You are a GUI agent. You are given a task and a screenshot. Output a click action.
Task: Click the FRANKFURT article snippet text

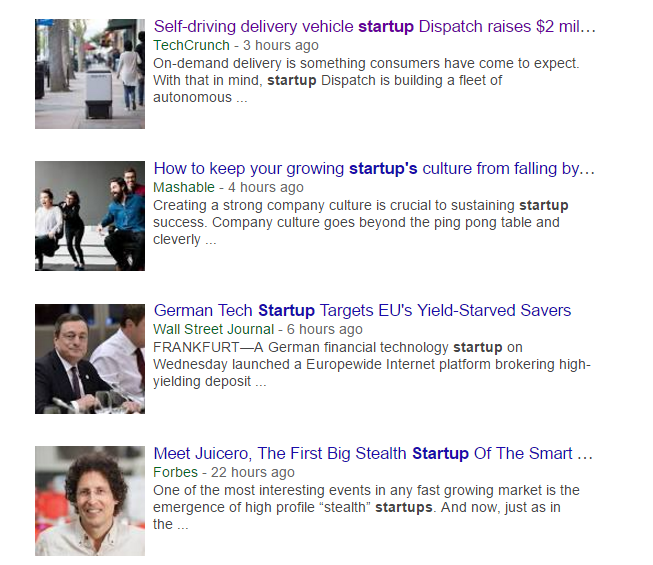[x=370, y=364]
